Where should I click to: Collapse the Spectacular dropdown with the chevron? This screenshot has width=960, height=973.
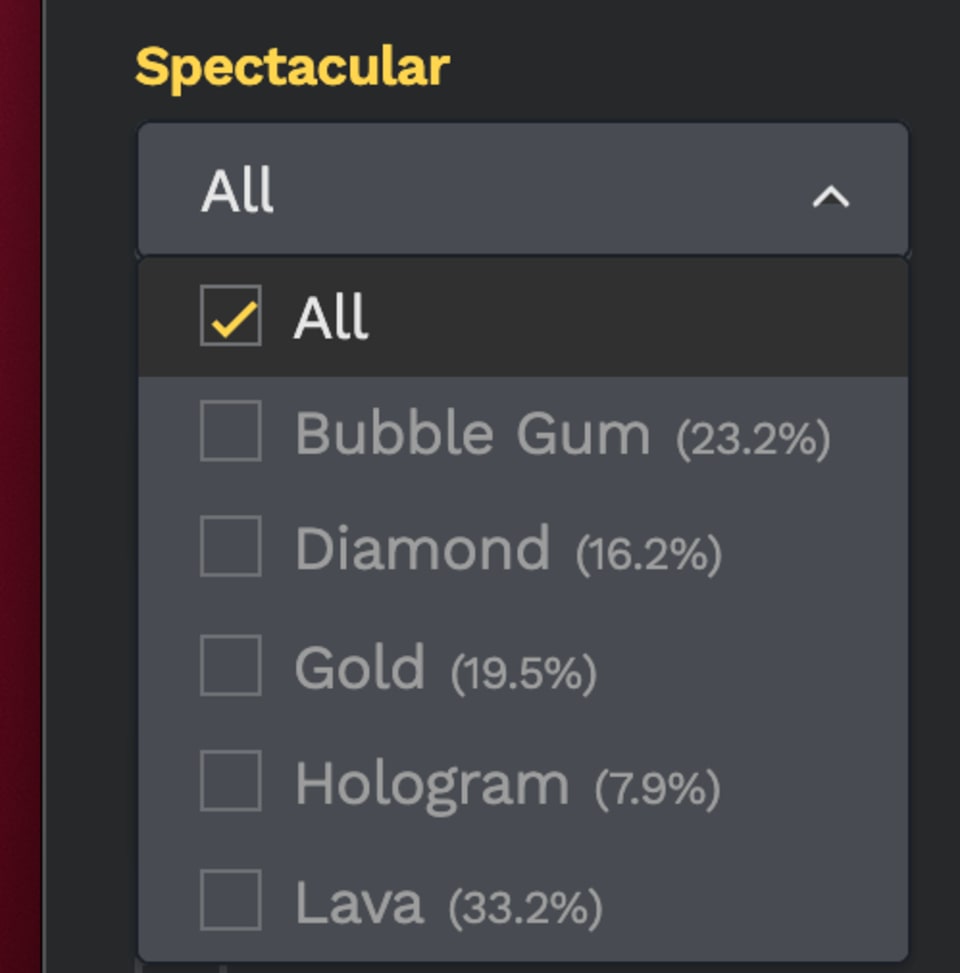coord(830,197)
